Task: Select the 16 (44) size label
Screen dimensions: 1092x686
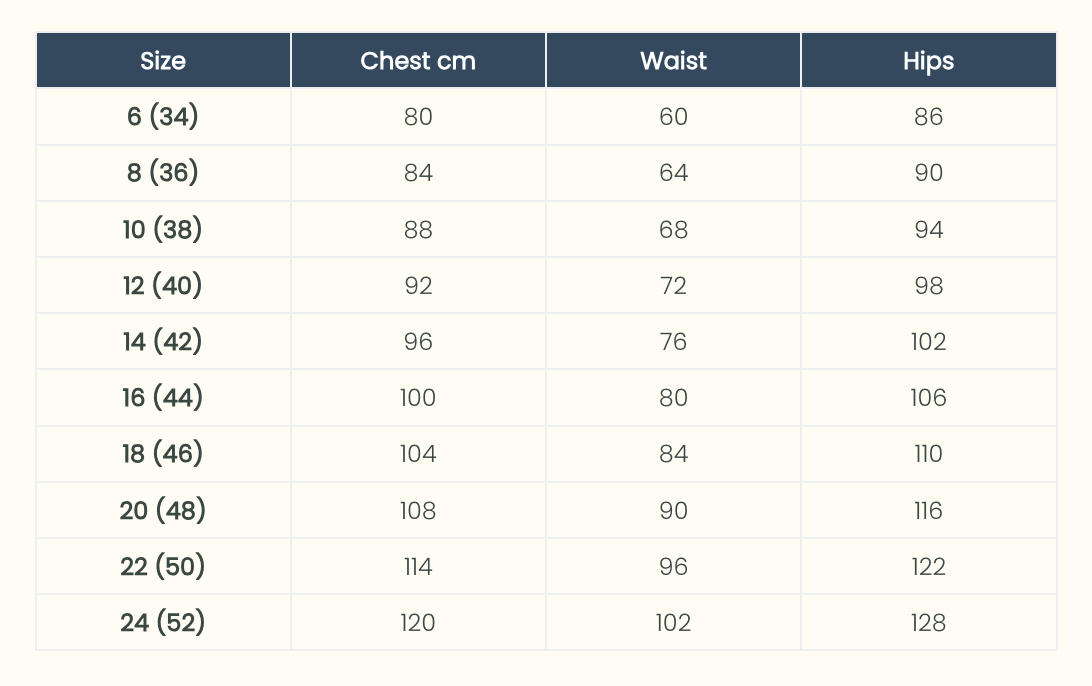Action: click(x=163, y=398)
